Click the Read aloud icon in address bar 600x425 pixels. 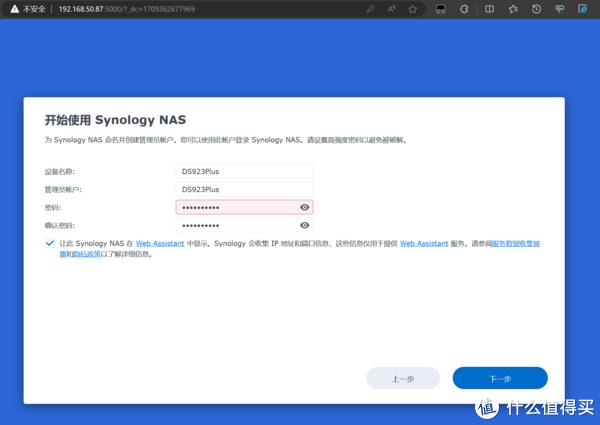coord(391,9)
